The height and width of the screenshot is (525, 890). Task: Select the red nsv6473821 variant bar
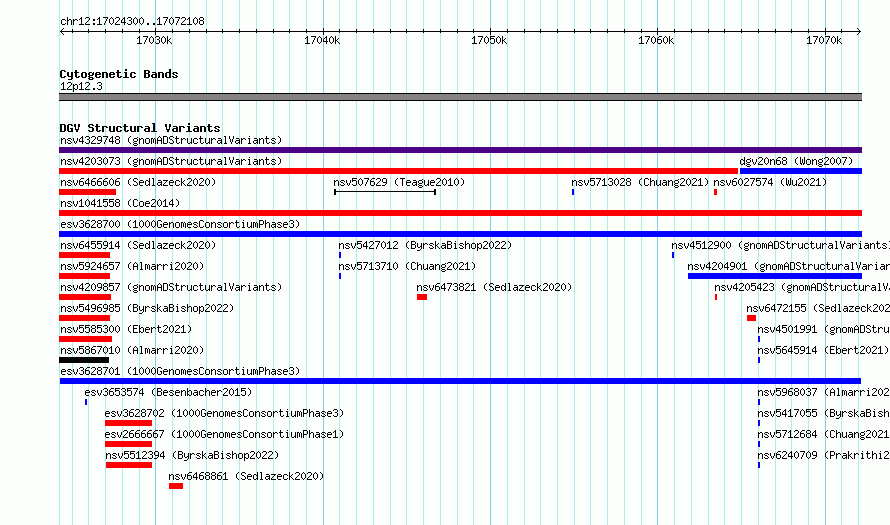[422, 297]
